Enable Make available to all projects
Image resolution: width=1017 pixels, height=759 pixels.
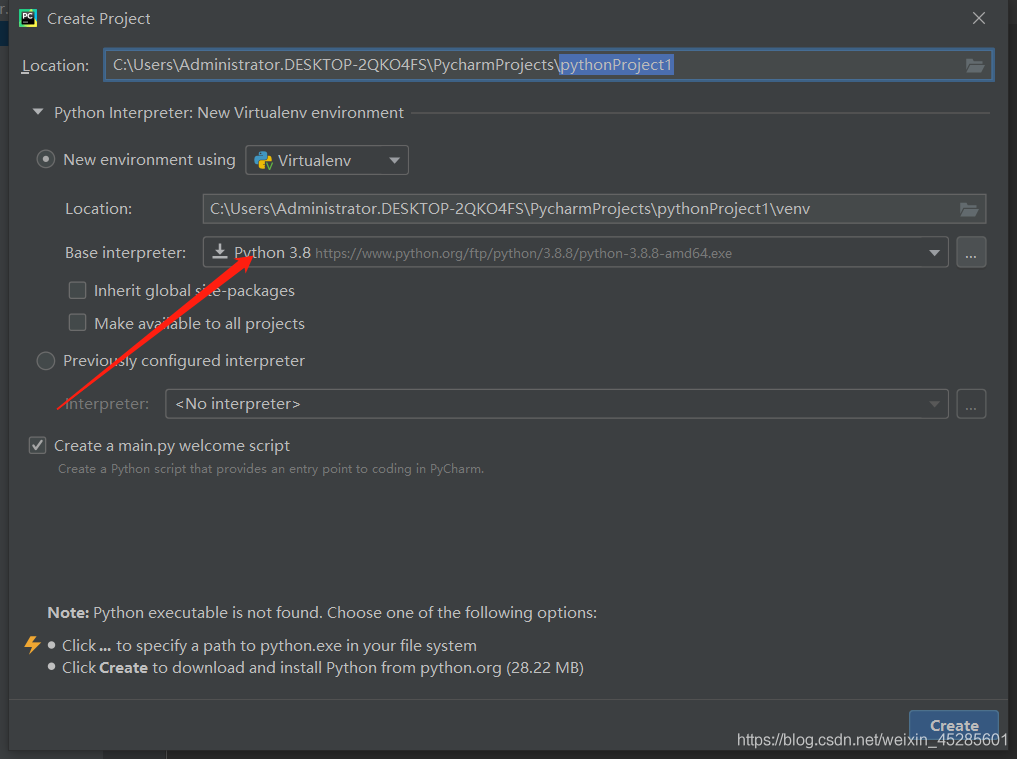point(77,322)
